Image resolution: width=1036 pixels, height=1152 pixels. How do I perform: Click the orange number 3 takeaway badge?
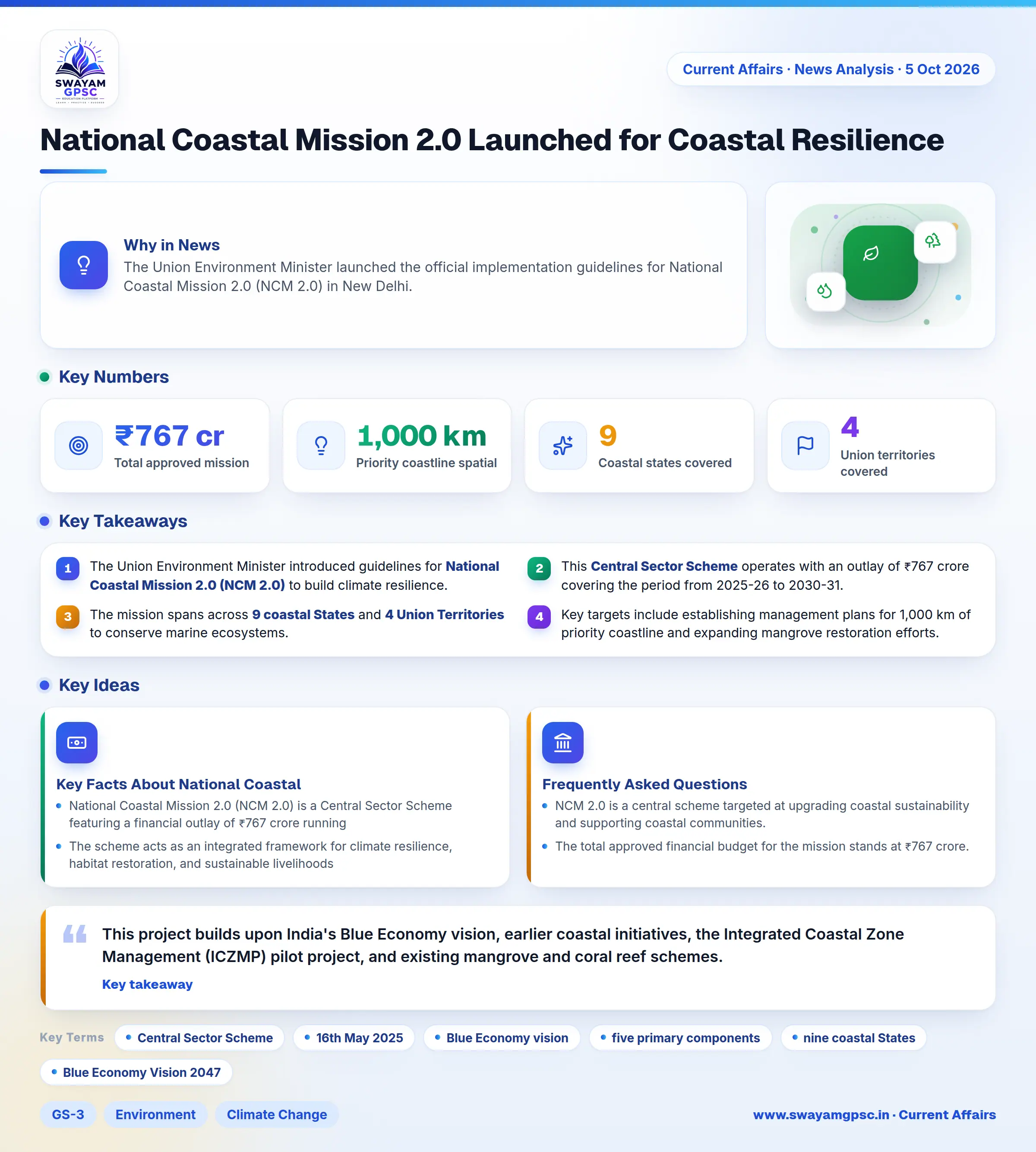(x=68, y=617)
